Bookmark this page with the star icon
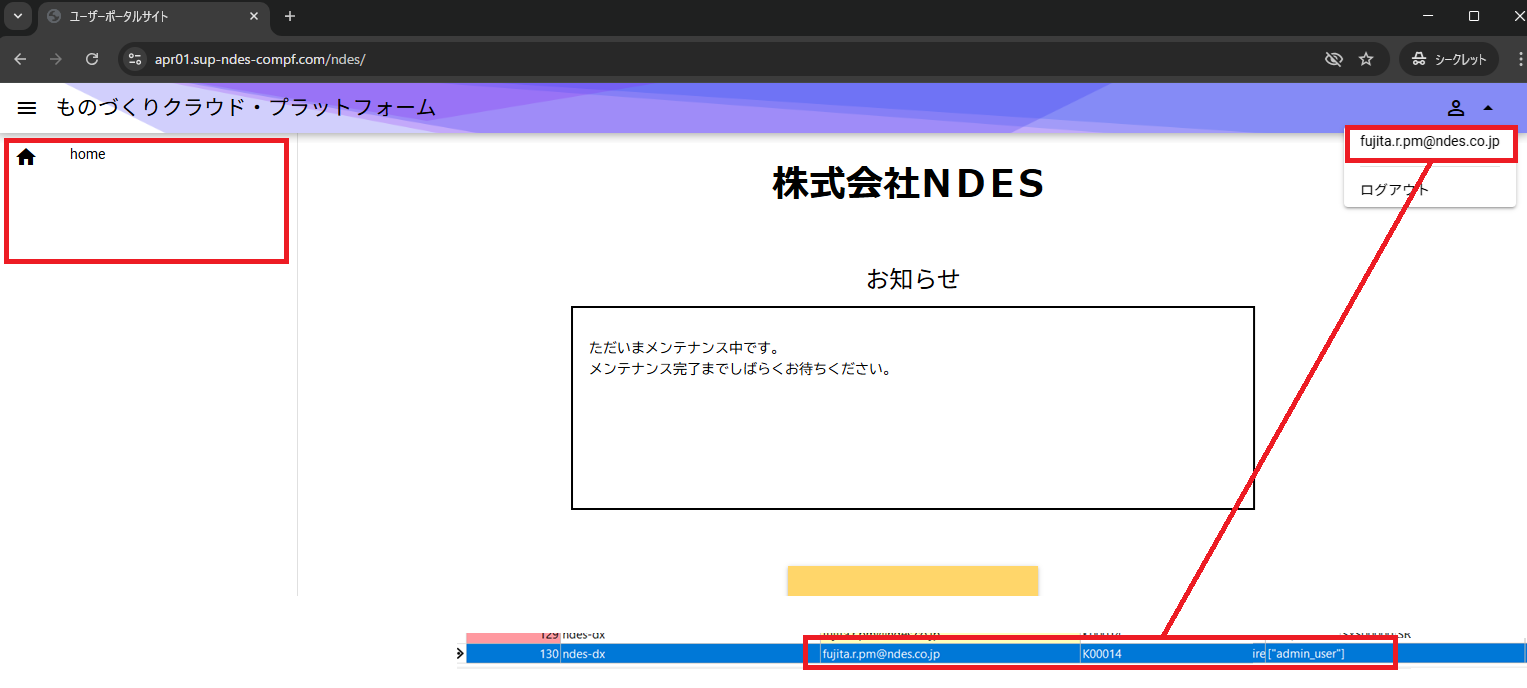The image size is (1527, 688). click(1366, 59)
